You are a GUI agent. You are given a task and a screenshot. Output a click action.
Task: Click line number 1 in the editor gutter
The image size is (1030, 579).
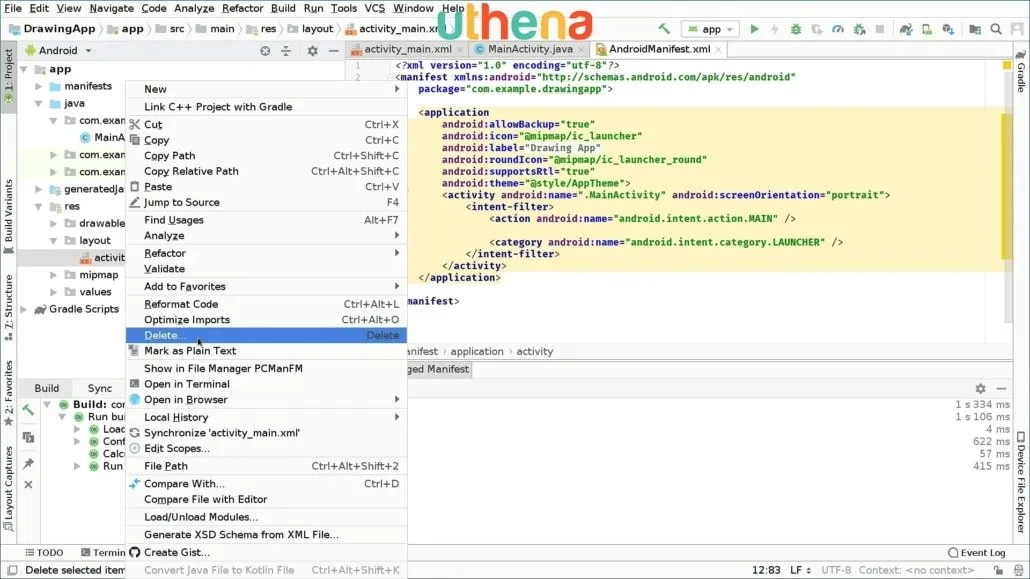point(357,66)
